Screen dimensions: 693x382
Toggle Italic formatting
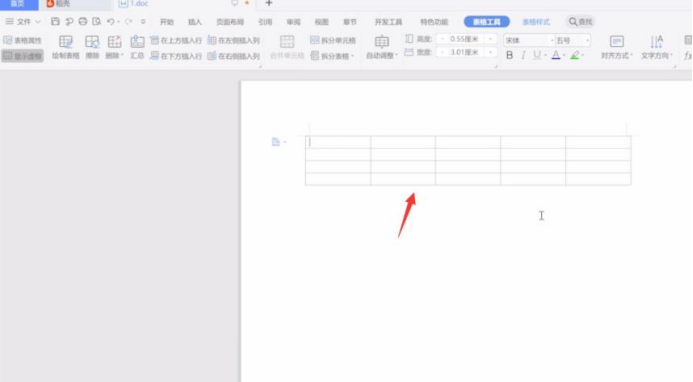523,55
